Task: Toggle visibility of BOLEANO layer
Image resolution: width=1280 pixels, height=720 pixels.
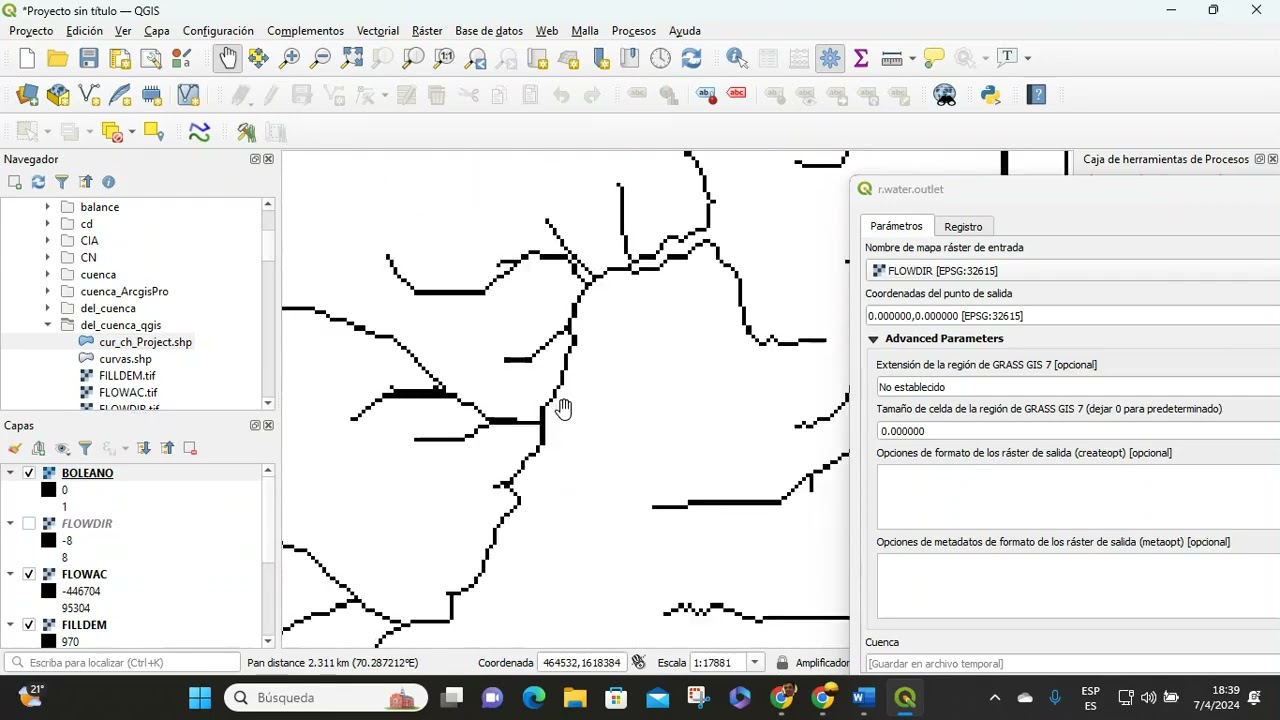Action: [x=29, y=473]
